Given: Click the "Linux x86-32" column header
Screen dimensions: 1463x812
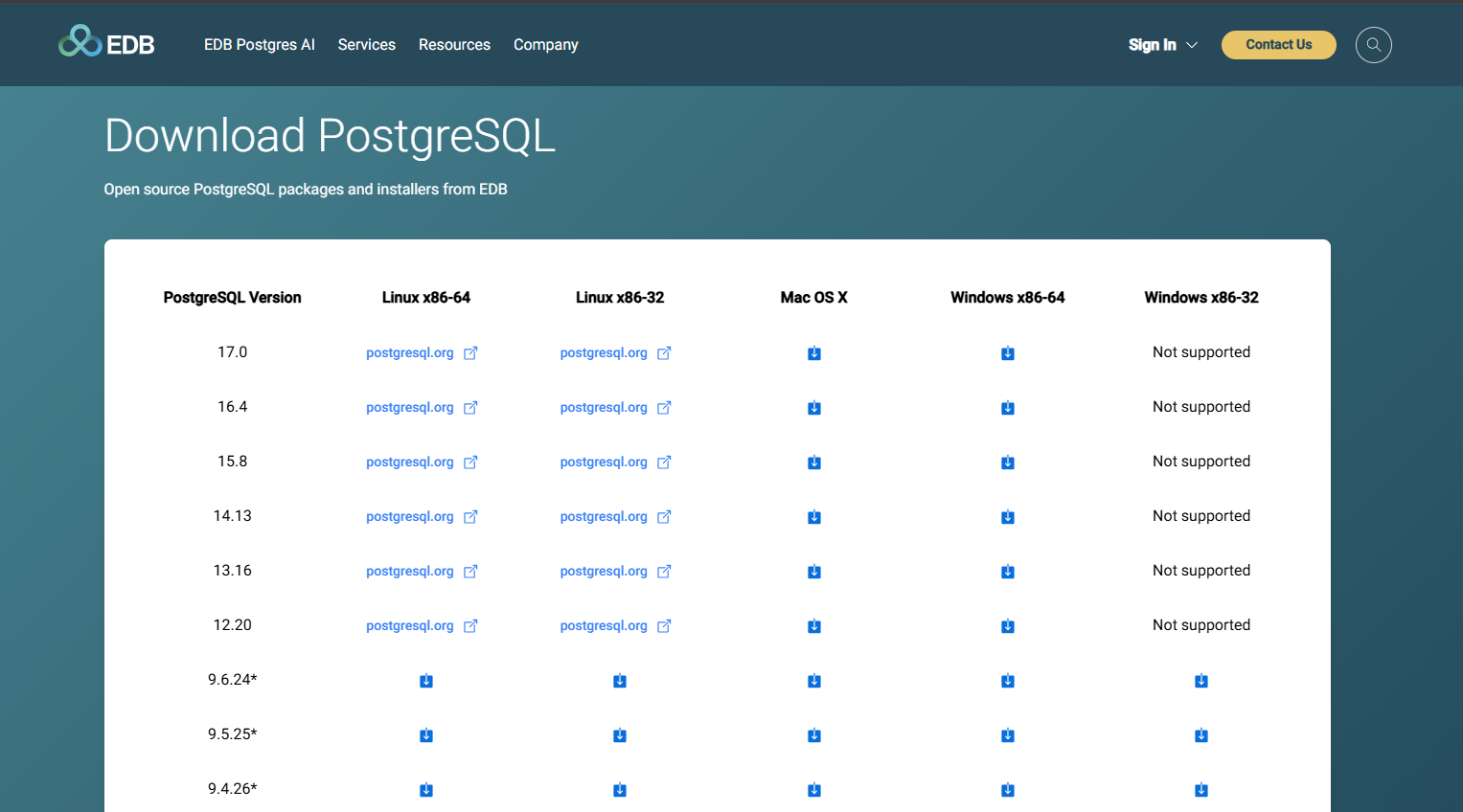Looking at the screenshot, I should [620, 298].
